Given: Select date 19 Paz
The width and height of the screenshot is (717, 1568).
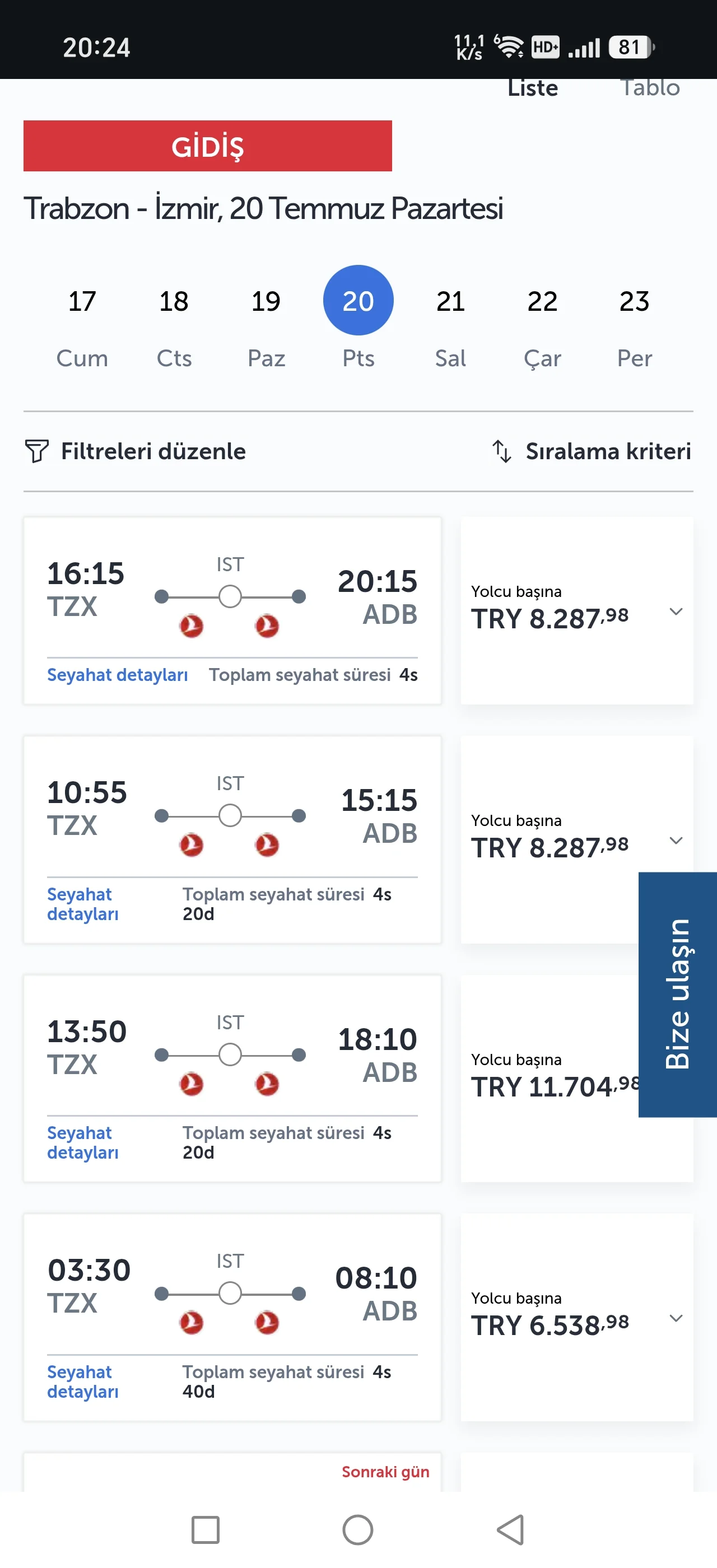Looking at the screenshot, I should [x=266, y=328].
